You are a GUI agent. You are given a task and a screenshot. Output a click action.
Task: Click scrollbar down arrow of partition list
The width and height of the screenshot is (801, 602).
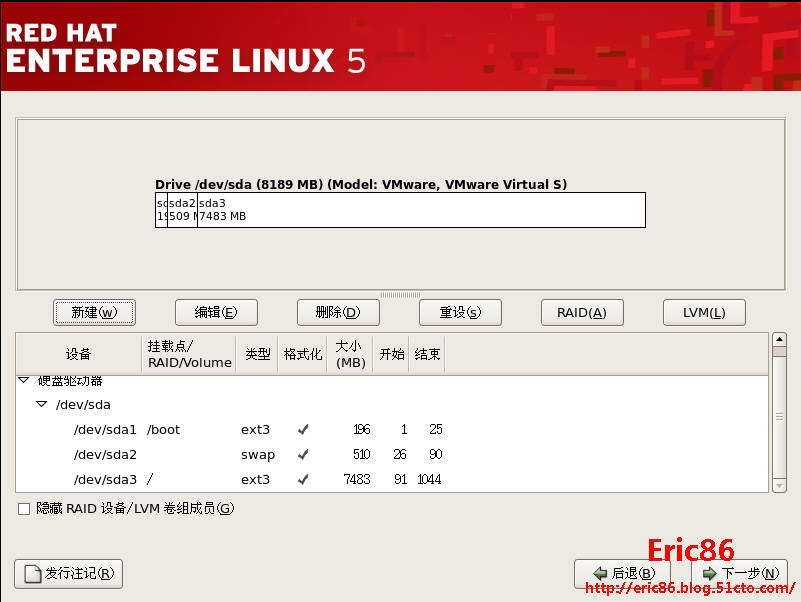pyautogui.click(x=779, y=485)
